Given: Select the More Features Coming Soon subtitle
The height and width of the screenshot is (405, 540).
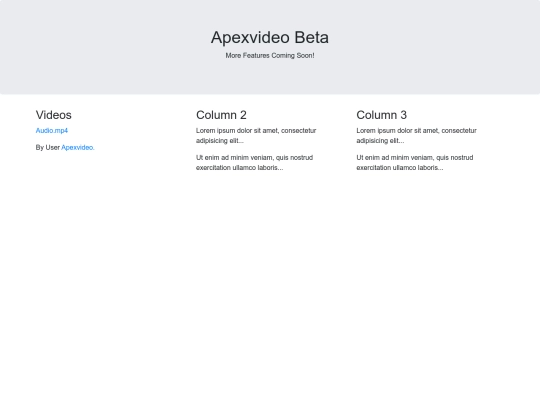Looking at the screenshot, I should tap(270, 55).
